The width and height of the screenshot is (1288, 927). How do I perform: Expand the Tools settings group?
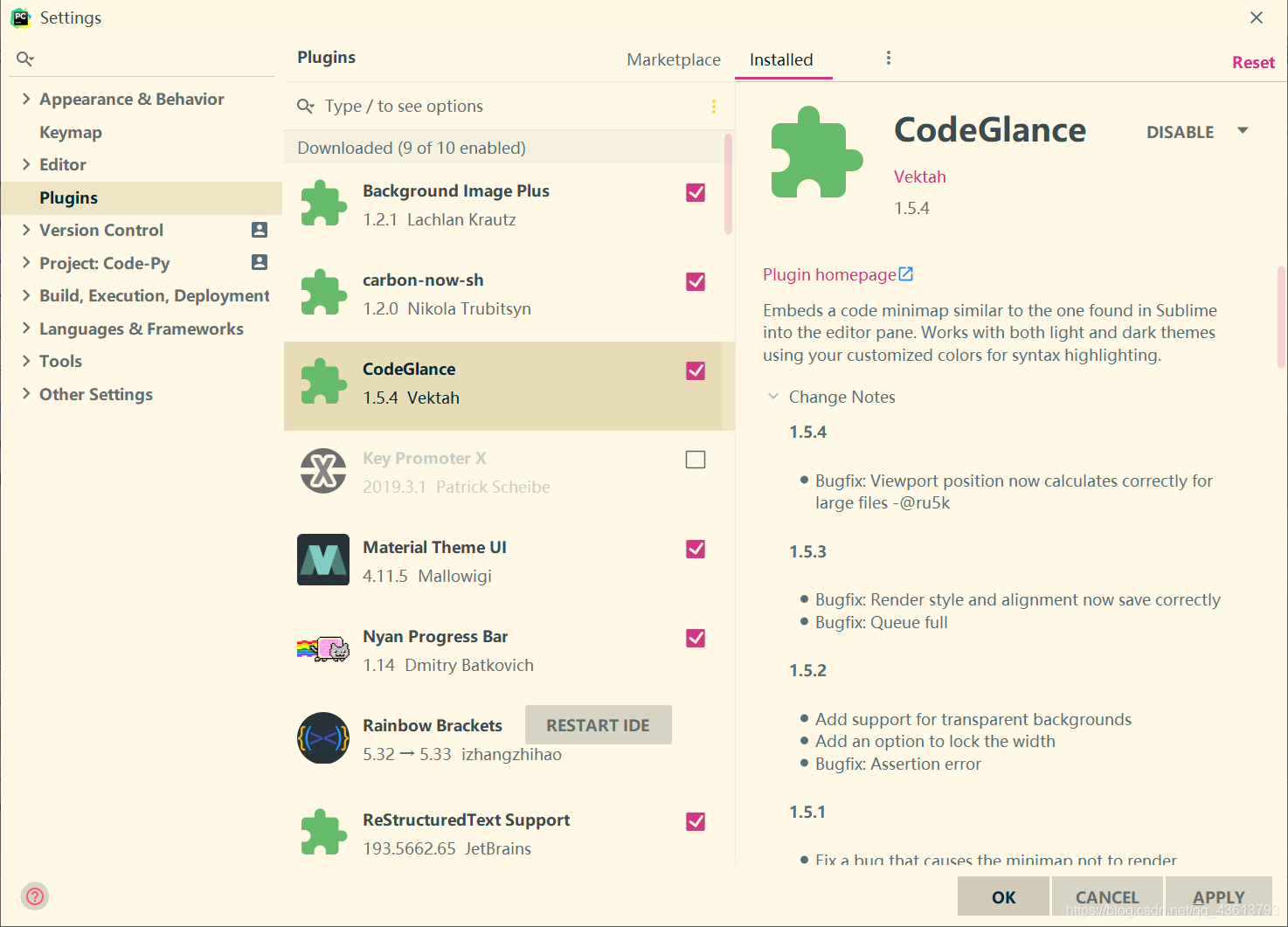[x=26, y=361]
